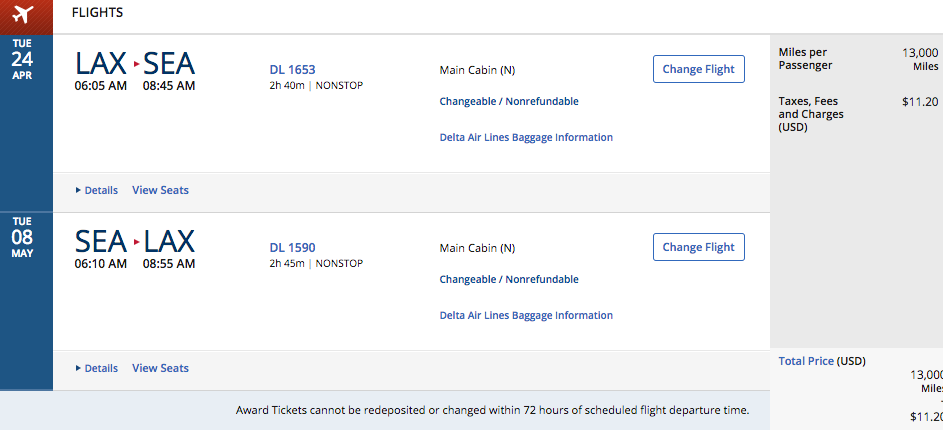Viewport: 943px width, 430px height.
Task: Change the DL 1590 flight
Action: (x=698, y=247)
